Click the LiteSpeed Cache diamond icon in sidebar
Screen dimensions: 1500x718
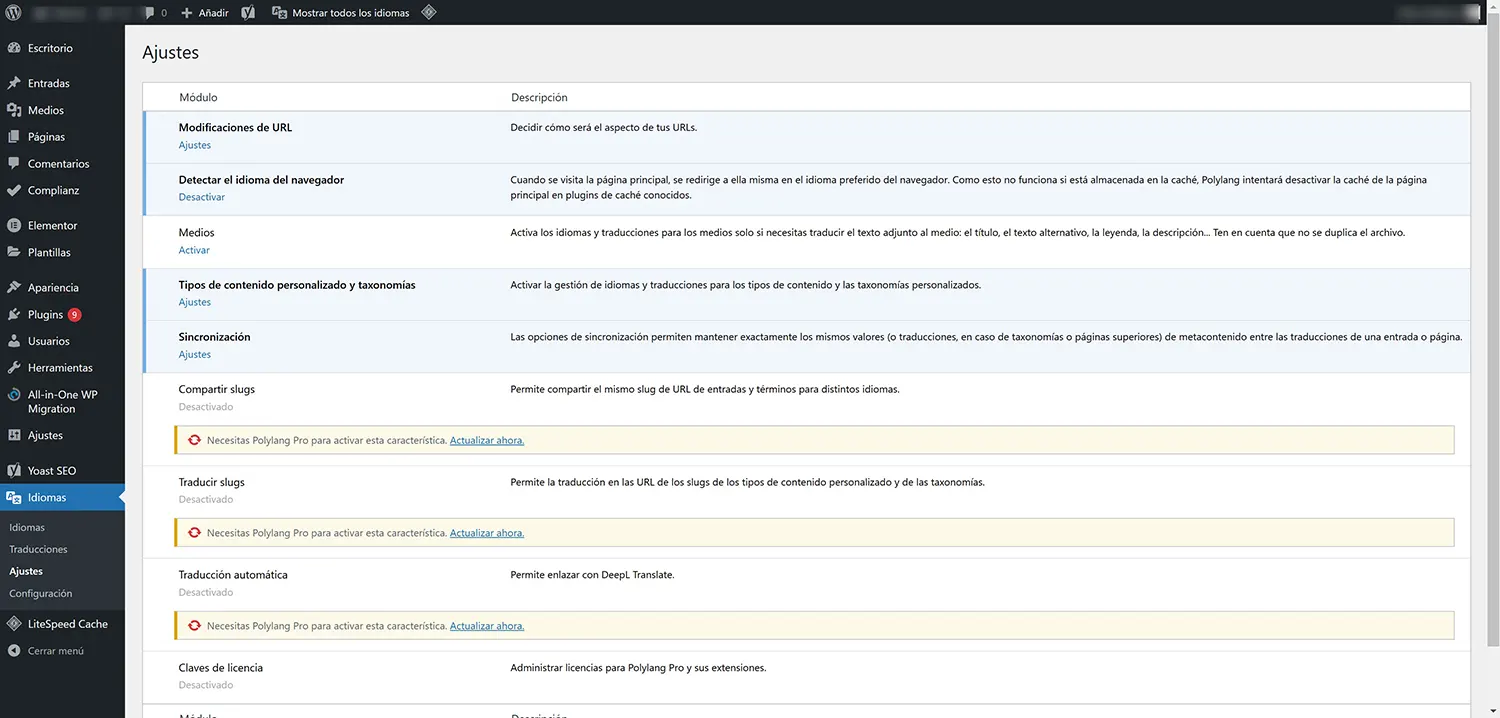(x=14, y=624)
